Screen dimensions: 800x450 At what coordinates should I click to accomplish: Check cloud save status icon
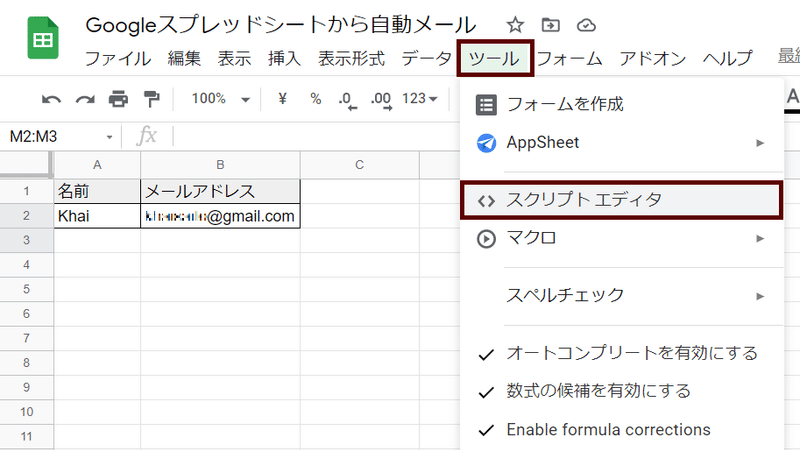[x=586, y=25]
